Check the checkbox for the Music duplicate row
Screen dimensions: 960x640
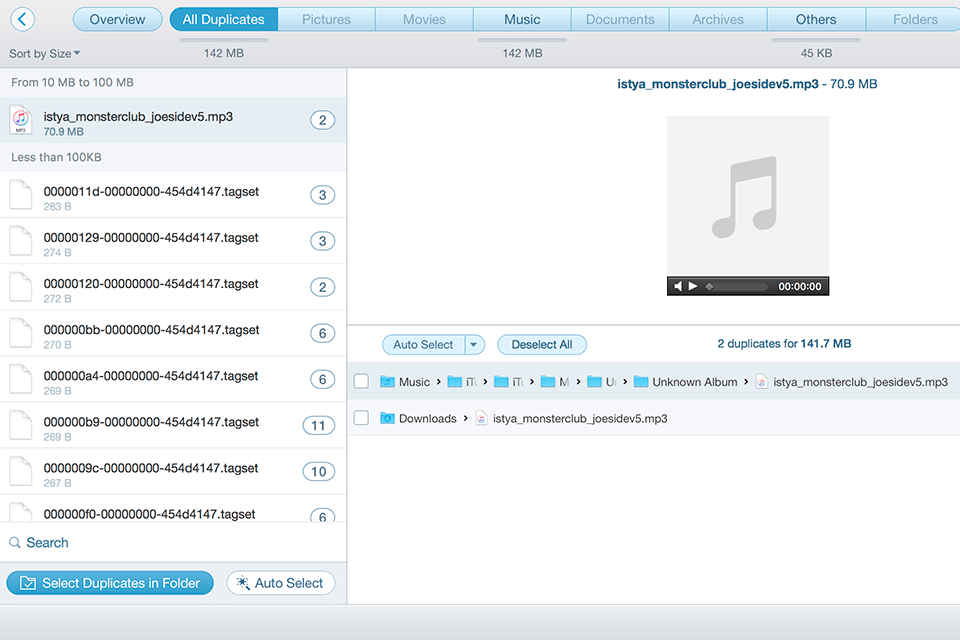click(360, 381)
